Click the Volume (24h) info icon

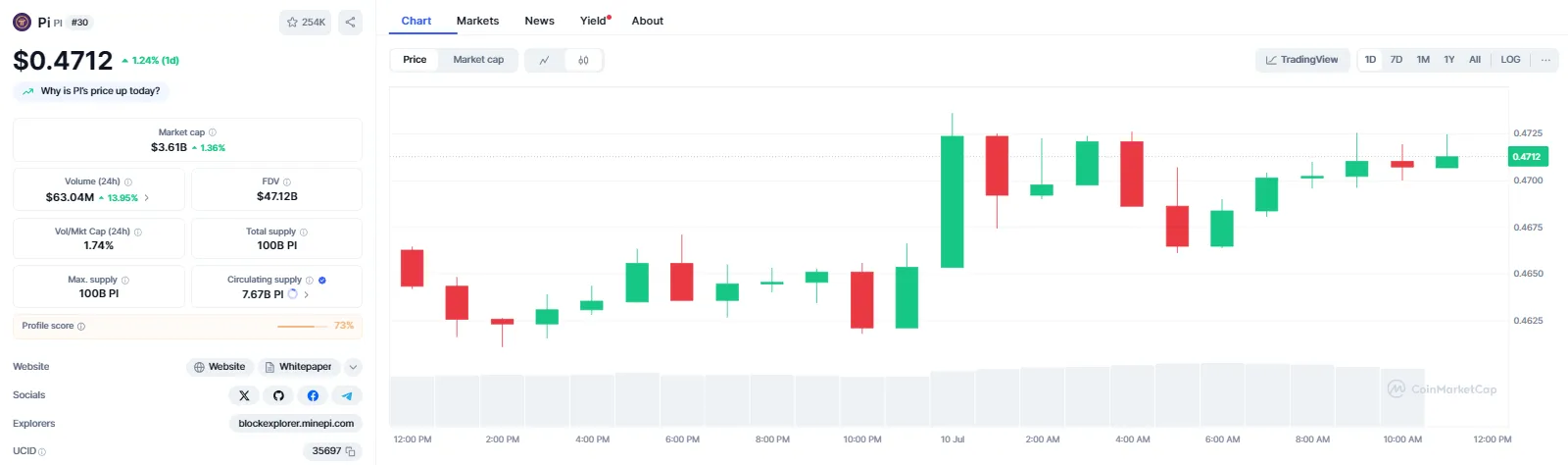(128, 181)
